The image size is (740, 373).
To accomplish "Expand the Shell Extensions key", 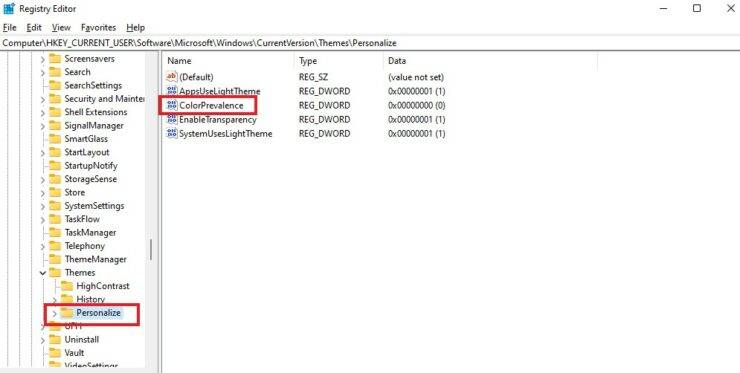I will pyautogui.click(x=43, y=113).
